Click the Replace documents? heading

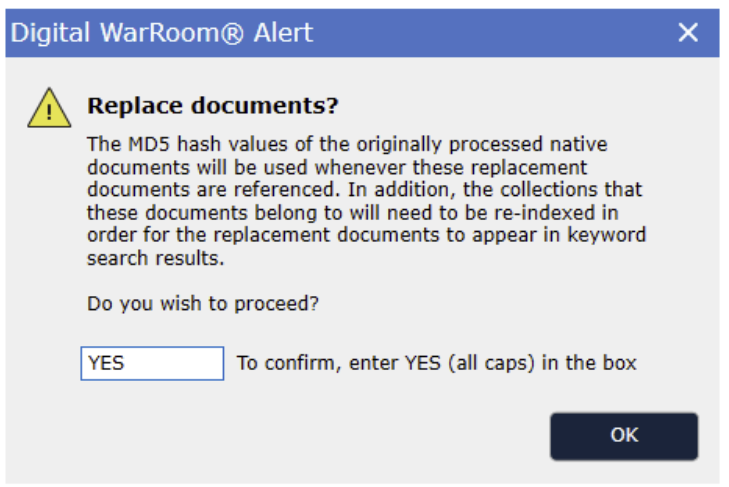[213, 106]
